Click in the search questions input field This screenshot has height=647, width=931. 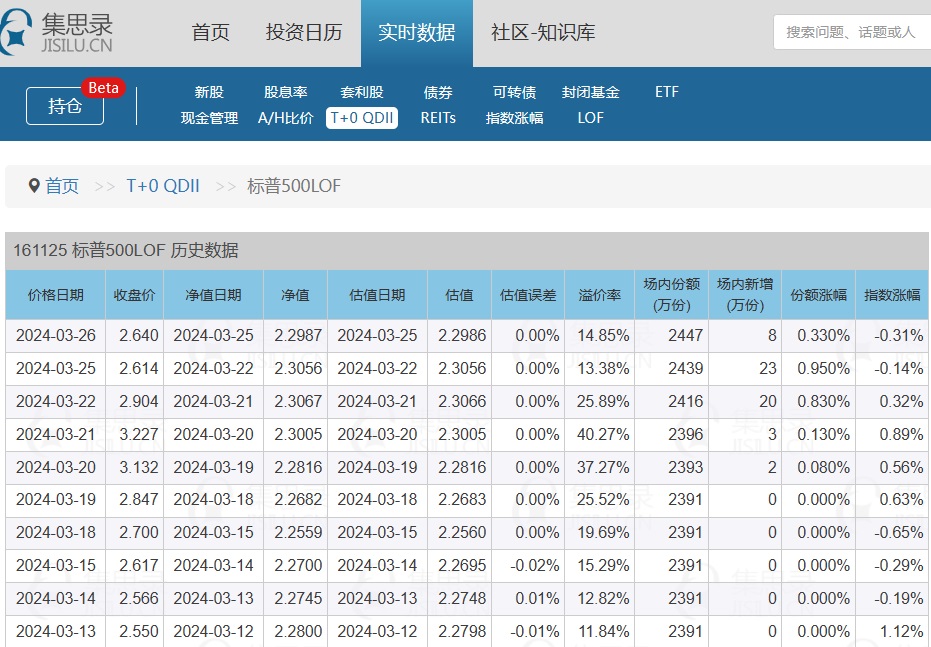click(850, 32)
